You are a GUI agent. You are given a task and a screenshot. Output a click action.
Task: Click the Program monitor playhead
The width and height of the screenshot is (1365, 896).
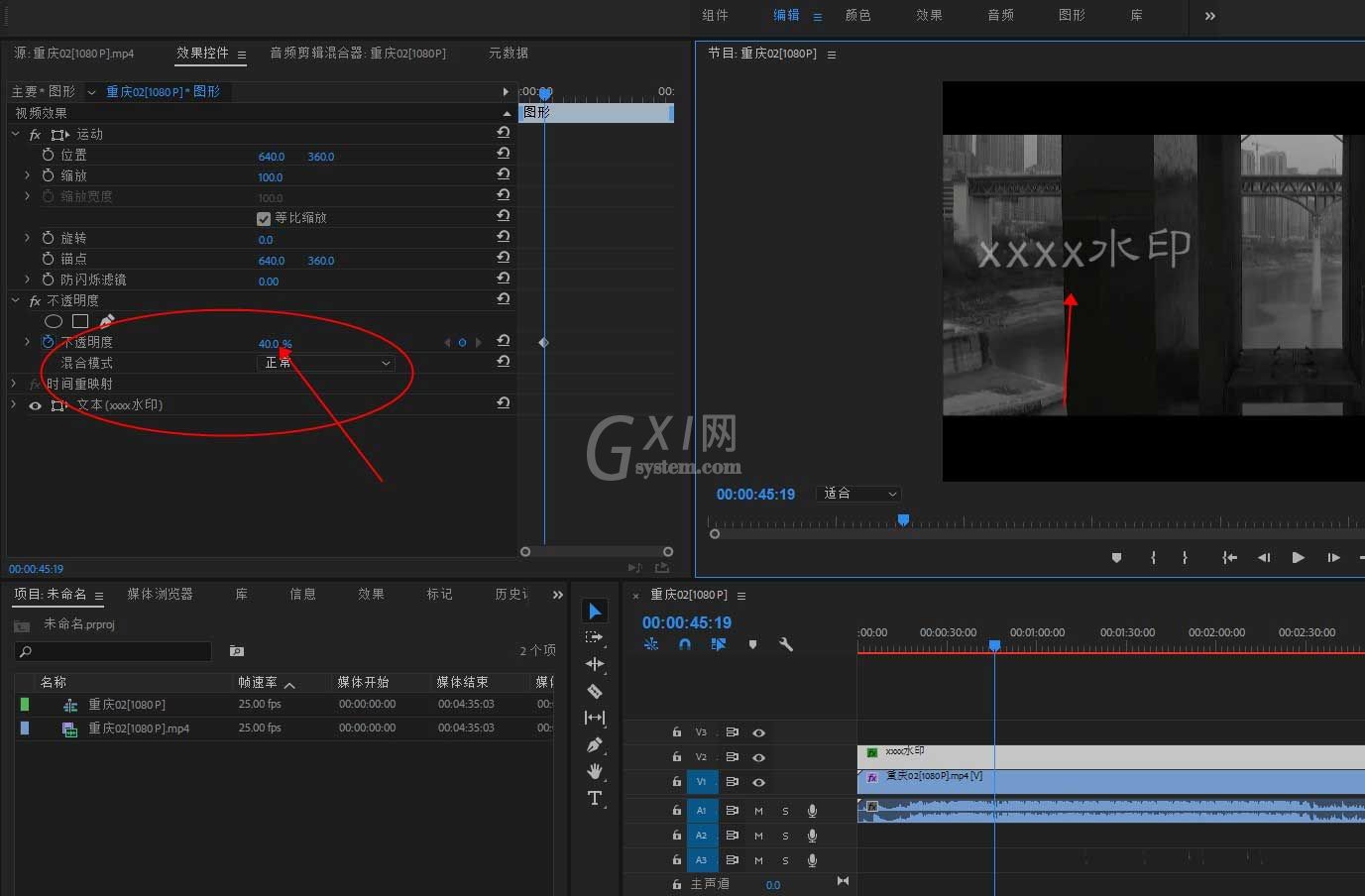903,519
